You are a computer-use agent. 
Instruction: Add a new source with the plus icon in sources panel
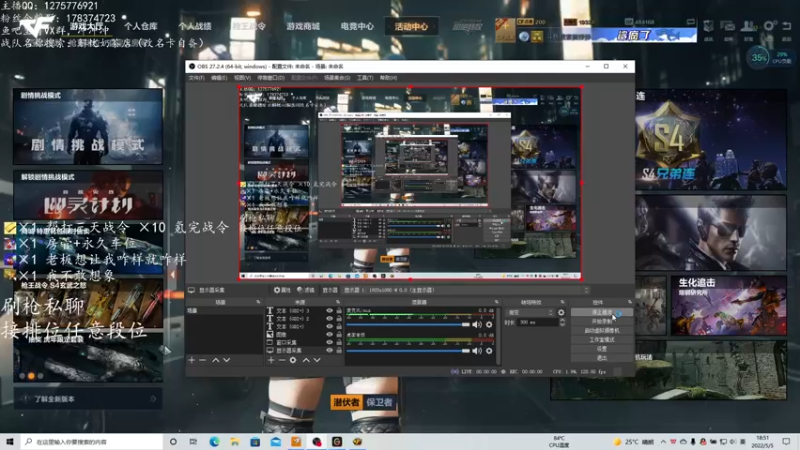271,360
